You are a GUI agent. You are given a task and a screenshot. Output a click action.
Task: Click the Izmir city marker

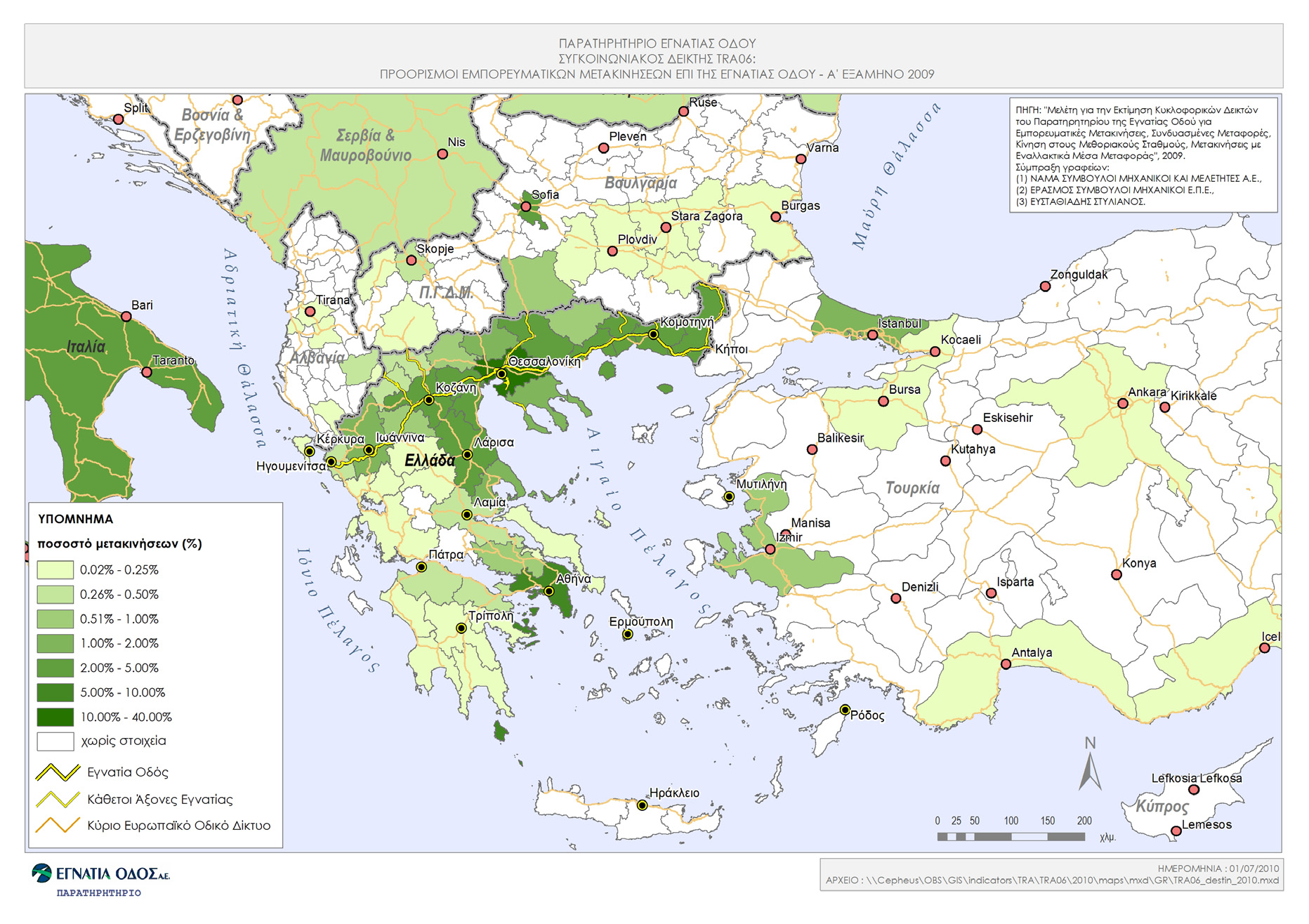770,549
